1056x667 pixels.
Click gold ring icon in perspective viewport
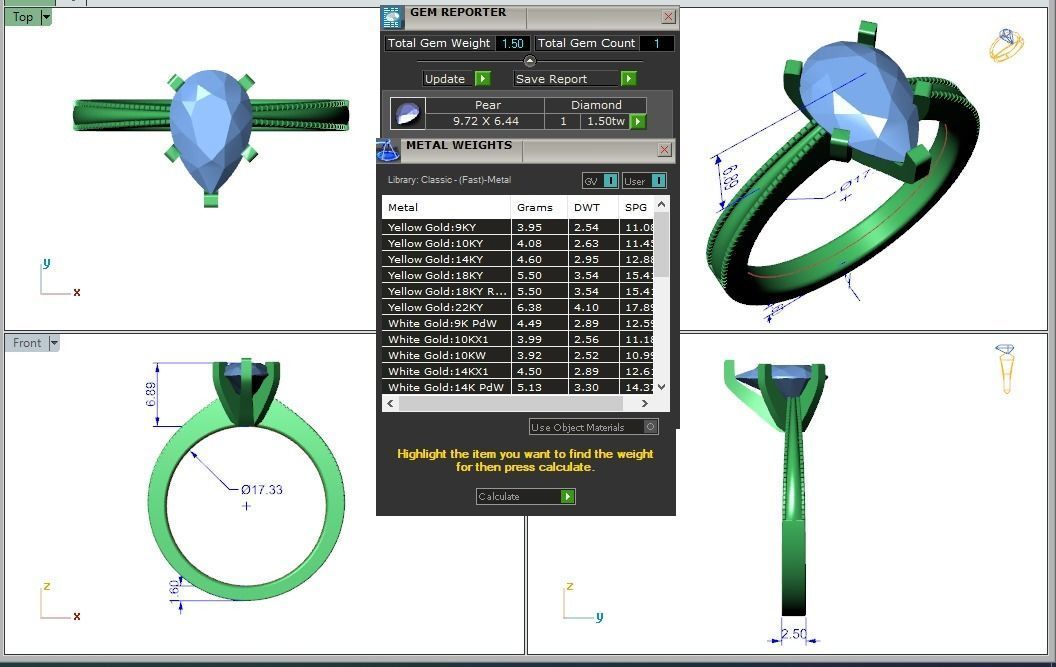point(1006,45)
